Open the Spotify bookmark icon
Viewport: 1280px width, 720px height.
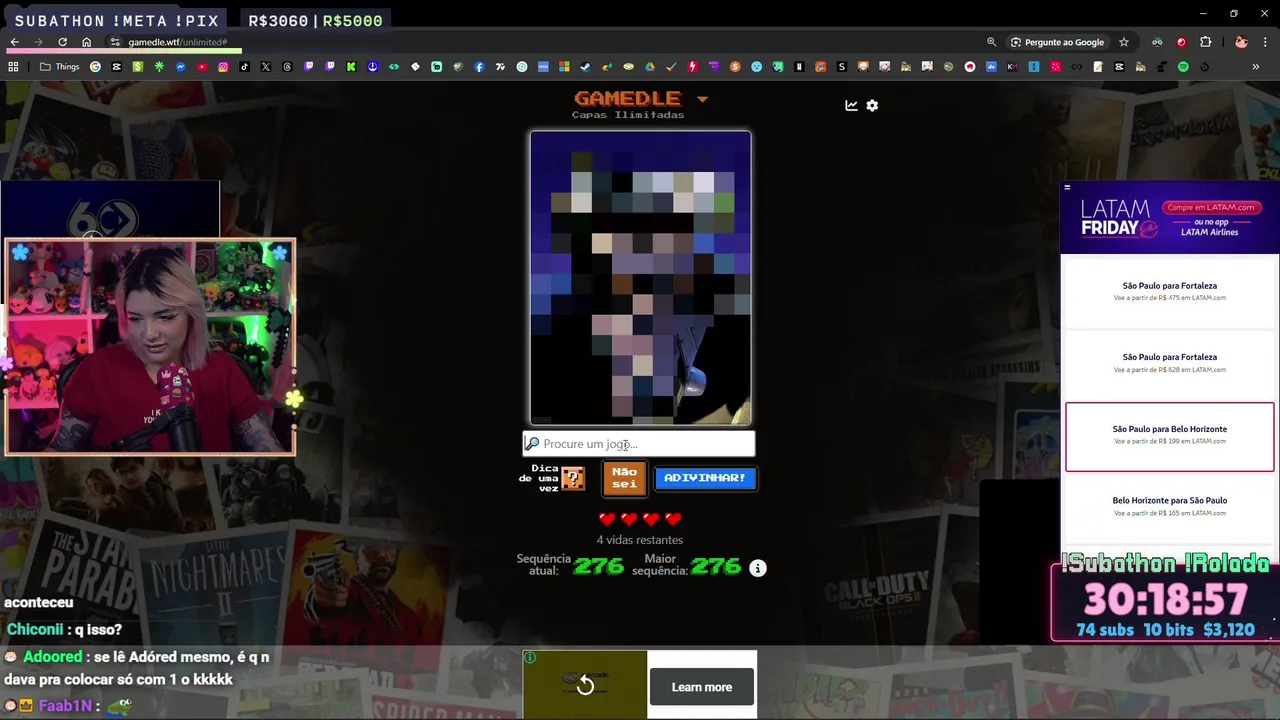point(1183,67)
